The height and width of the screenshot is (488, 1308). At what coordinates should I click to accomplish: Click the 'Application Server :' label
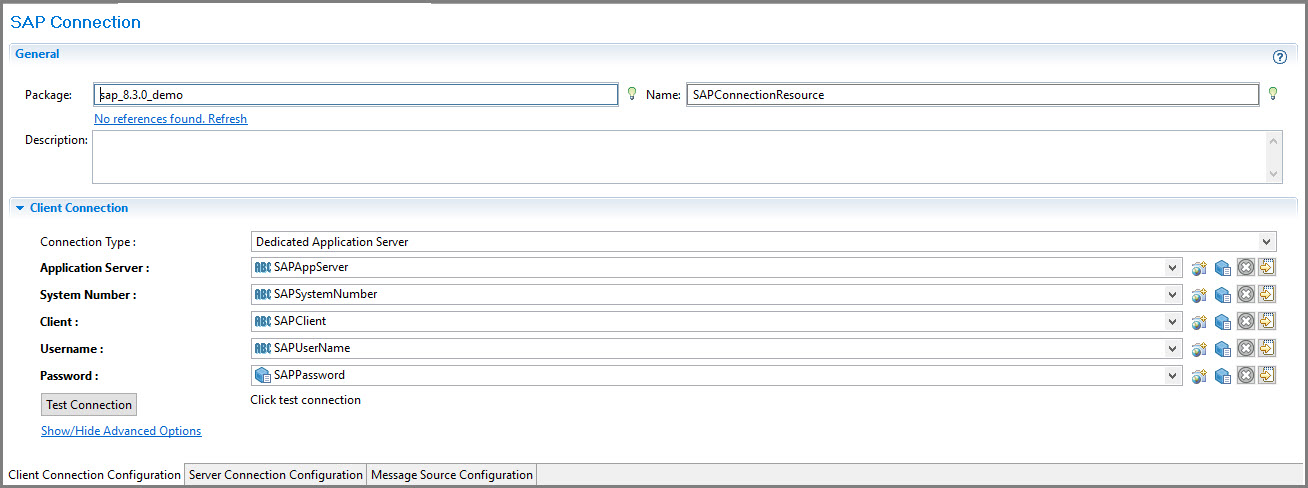[x=95, y=268]
